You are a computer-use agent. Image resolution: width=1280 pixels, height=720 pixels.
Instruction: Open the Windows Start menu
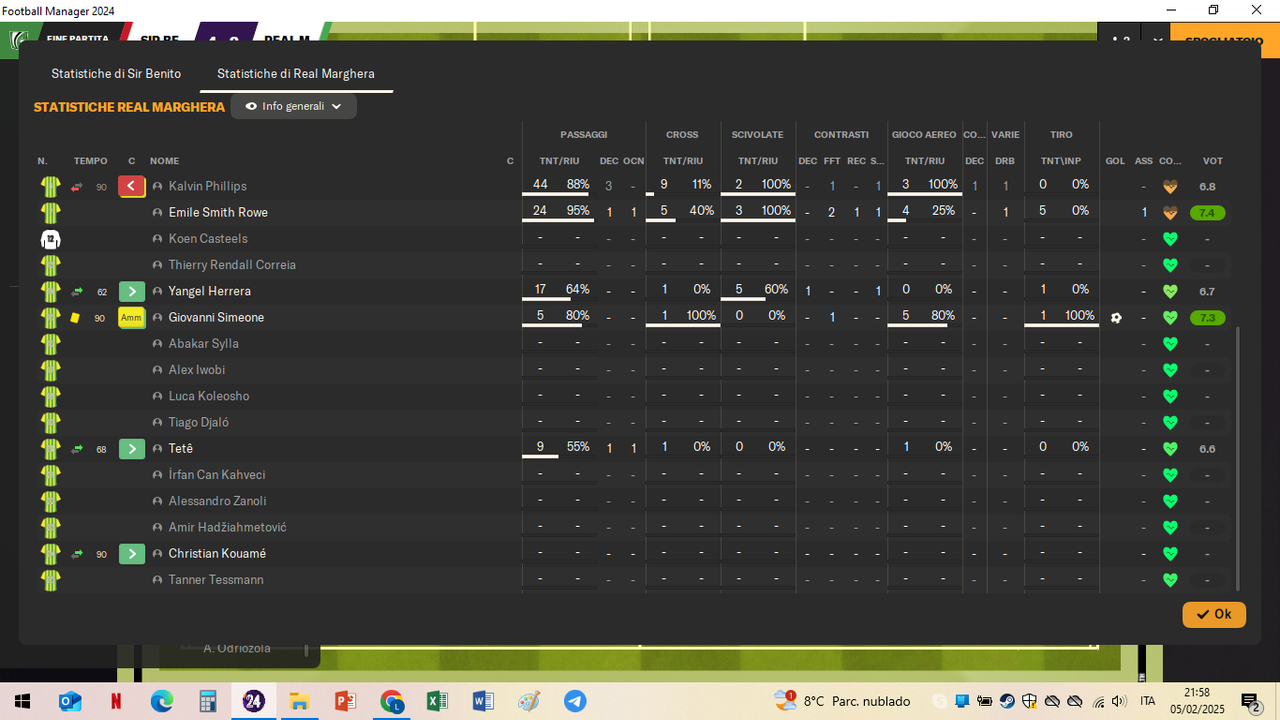click(x=22, y=701)
